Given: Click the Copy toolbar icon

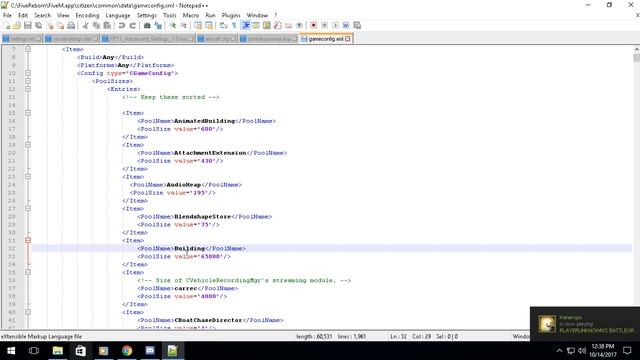Looking at the screenshot, I should (x=96, y=25).
